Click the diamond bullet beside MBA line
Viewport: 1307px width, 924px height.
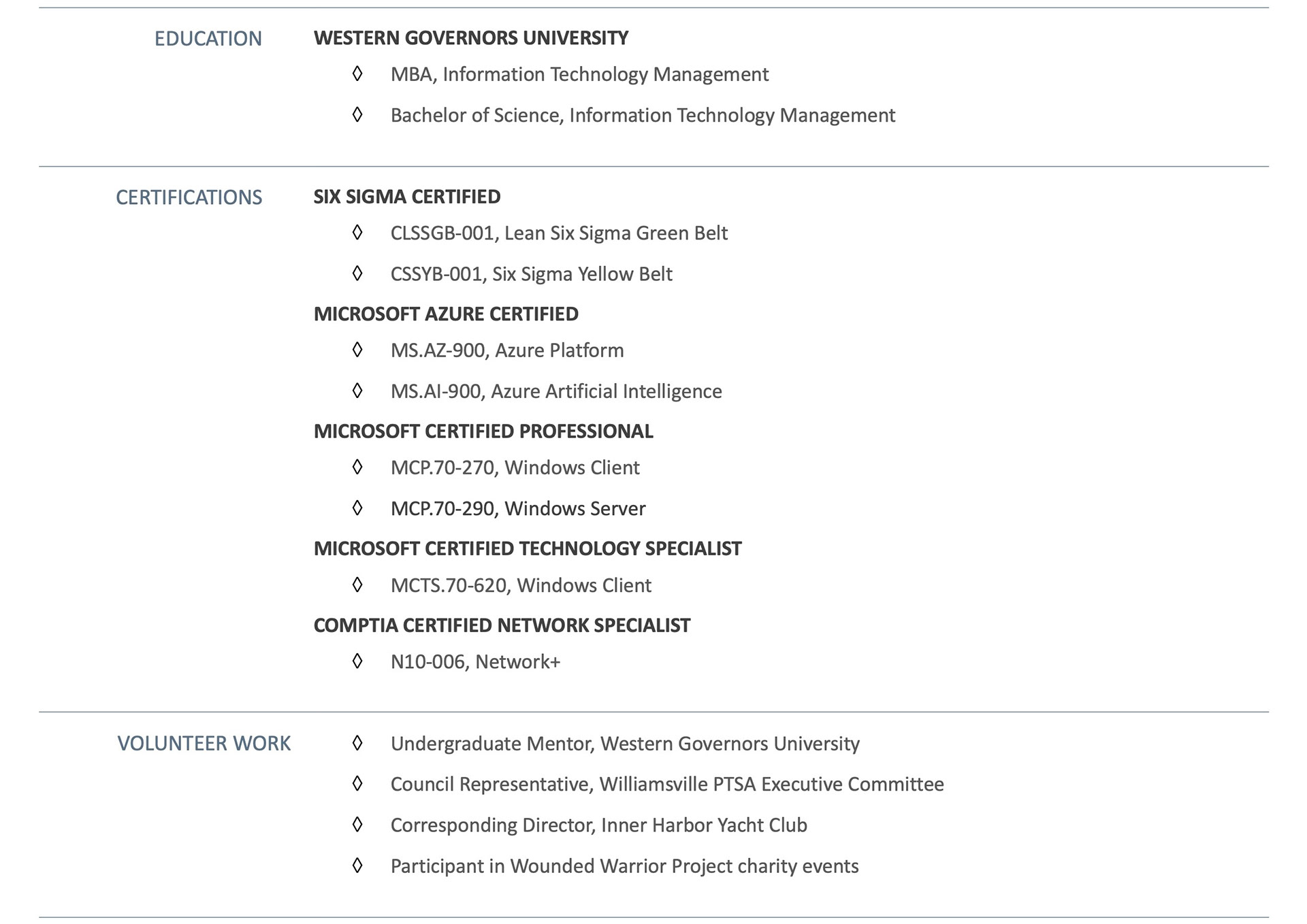coord(357,73)
